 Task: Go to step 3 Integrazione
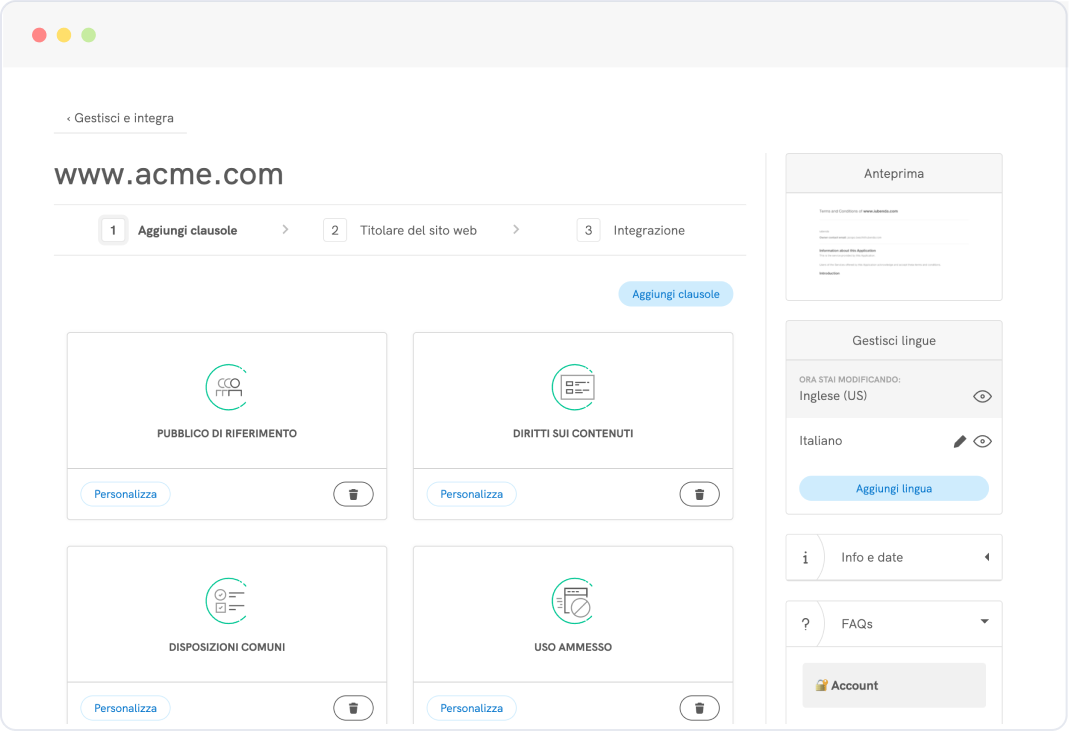pos(632,230)
